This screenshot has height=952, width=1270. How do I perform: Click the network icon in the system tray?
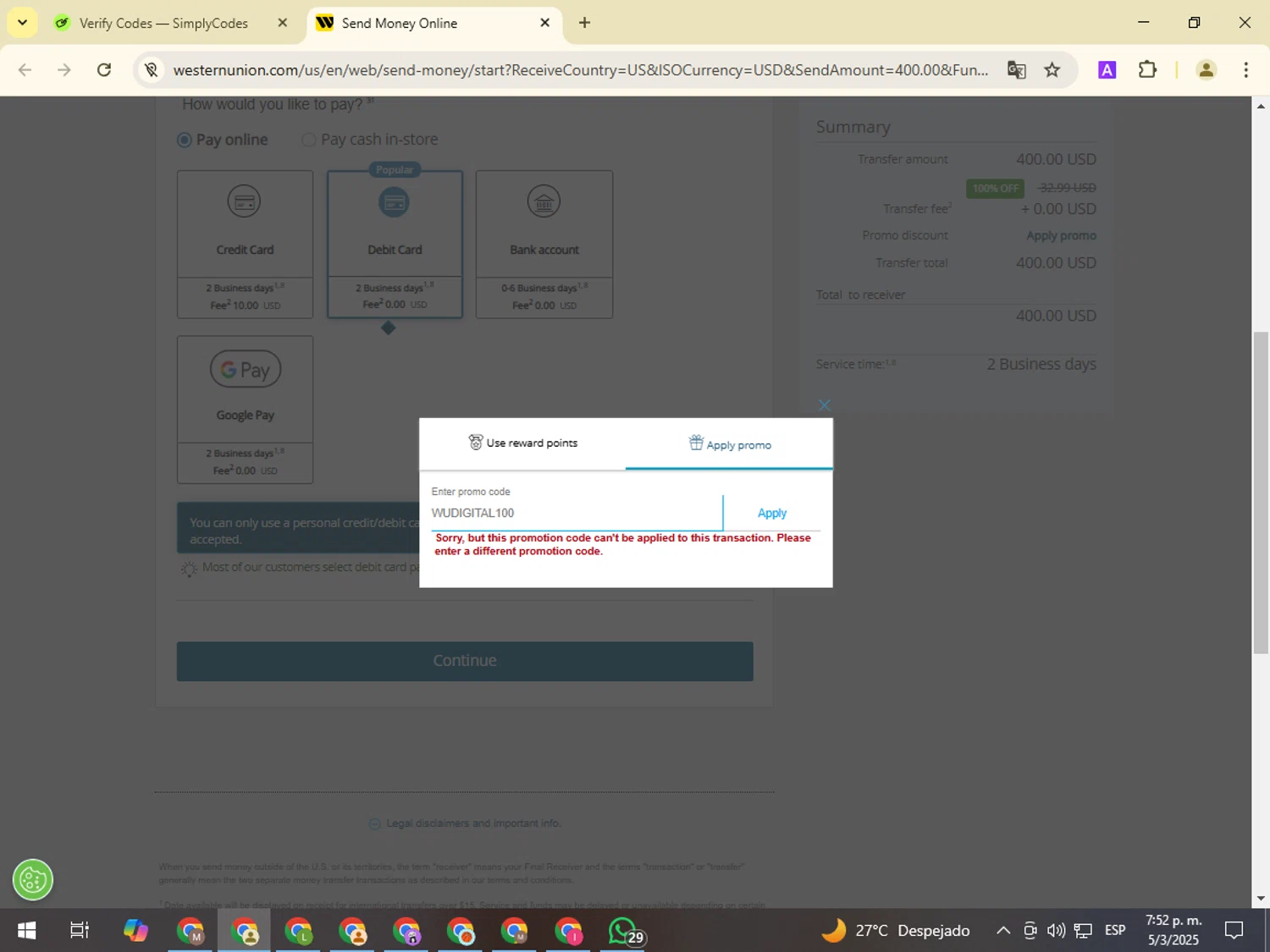tap(1083, 931)
